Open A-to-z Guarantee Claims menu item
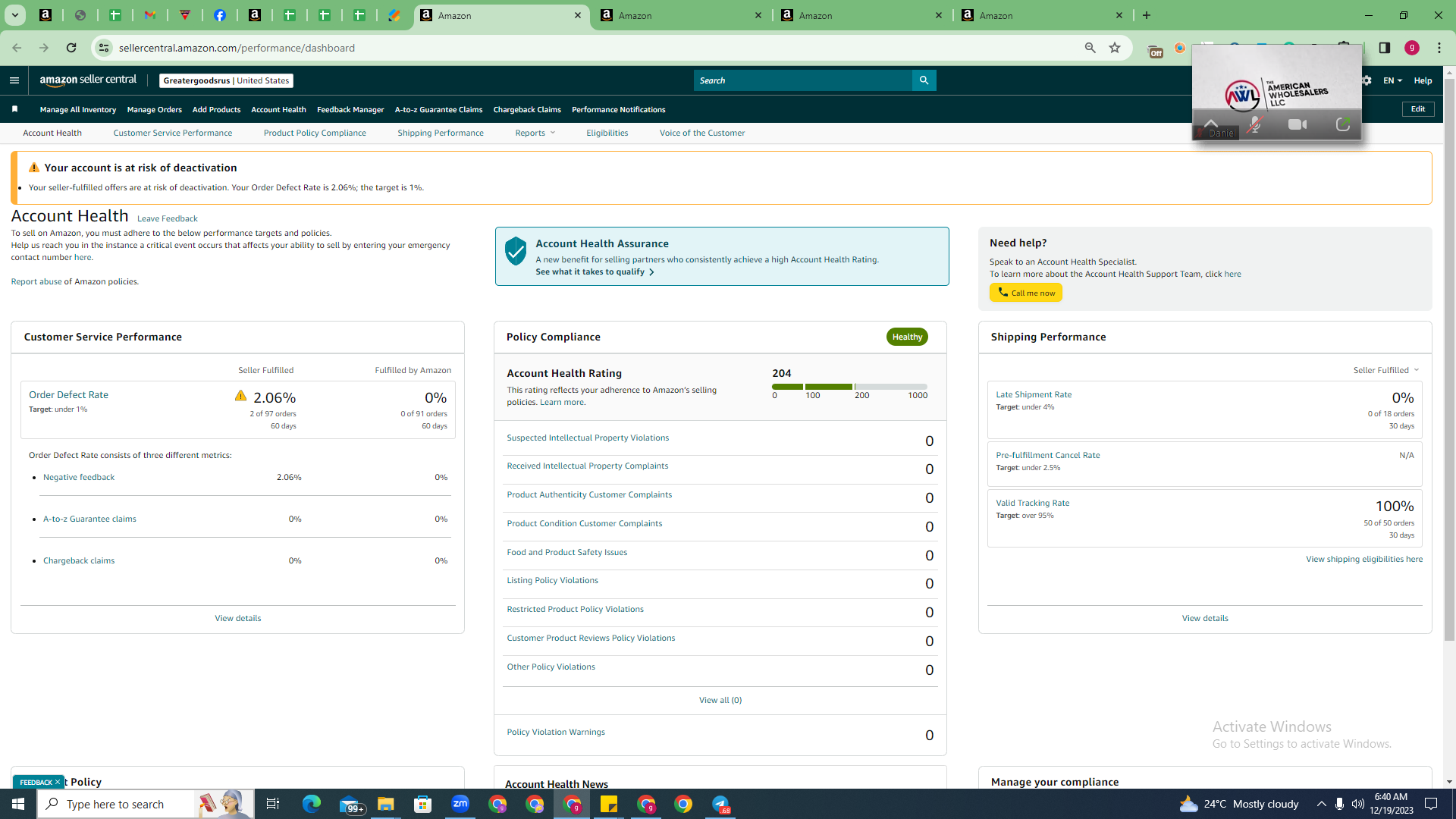The height and width of the screenshot is (819, 1456). [x=438, y=109]
